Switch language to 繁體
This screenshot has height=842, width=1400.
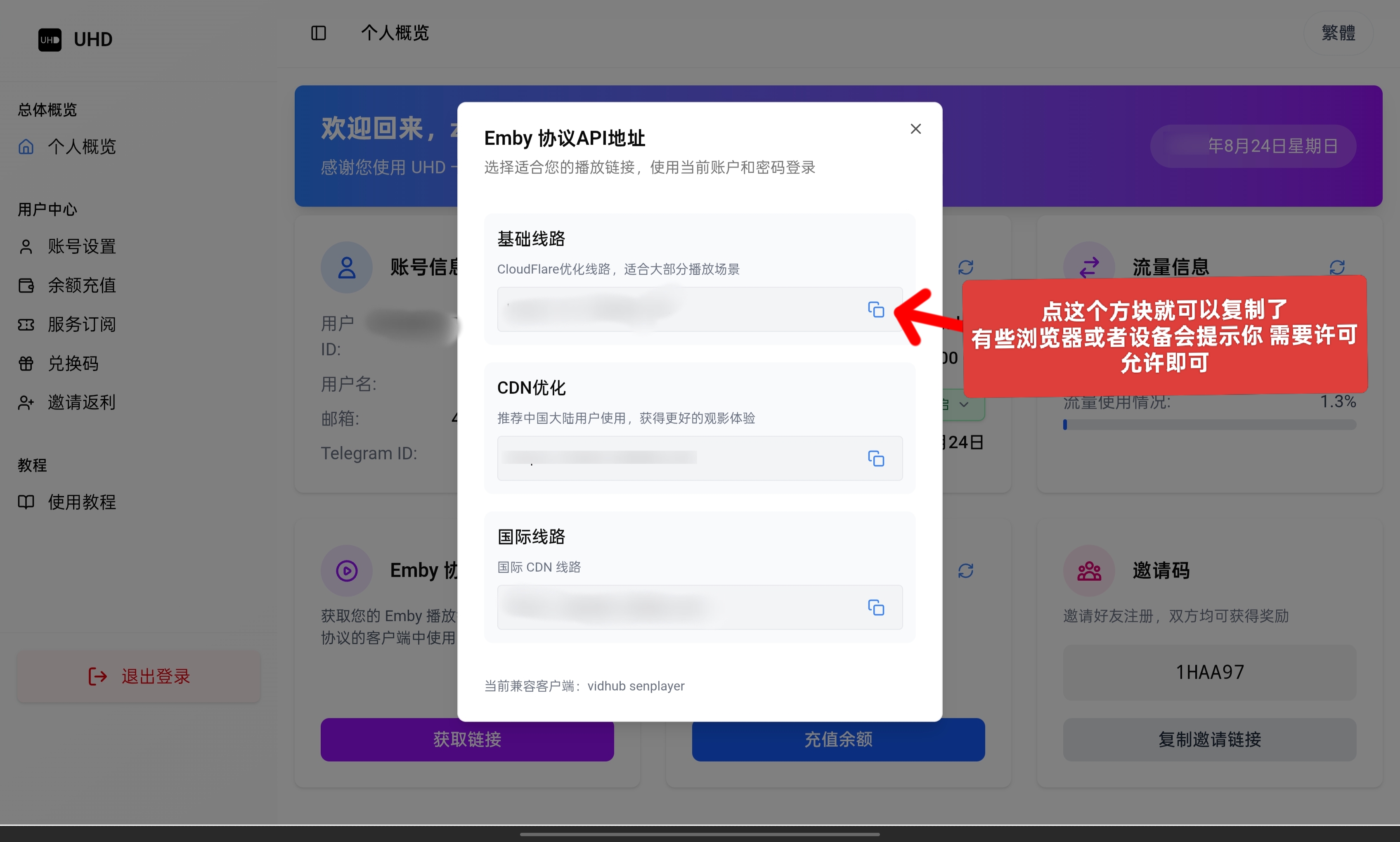click(x=1338, y=33)
